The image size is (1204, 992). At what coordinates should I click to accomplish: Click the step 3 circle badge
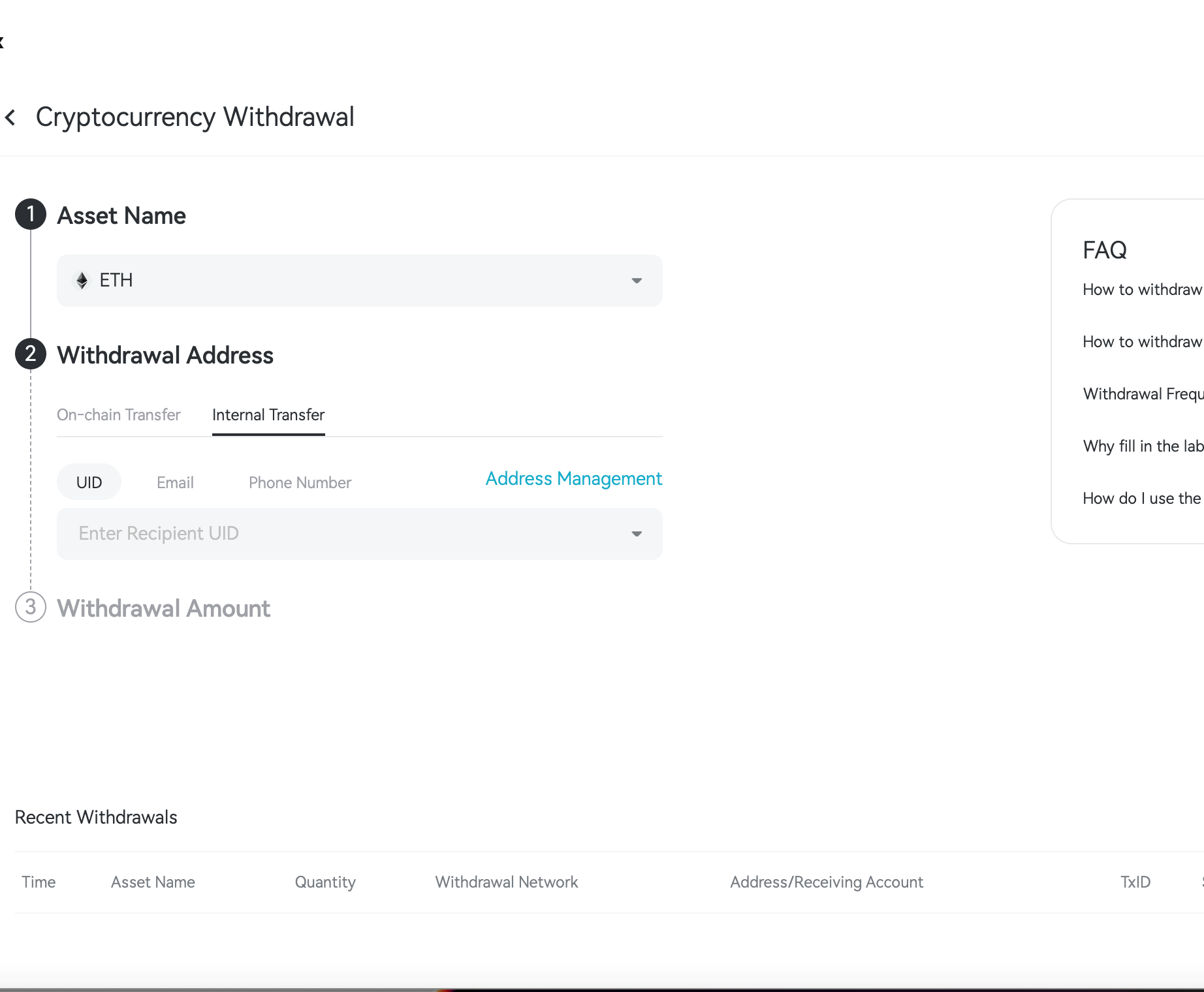click(x=31, y=607)
